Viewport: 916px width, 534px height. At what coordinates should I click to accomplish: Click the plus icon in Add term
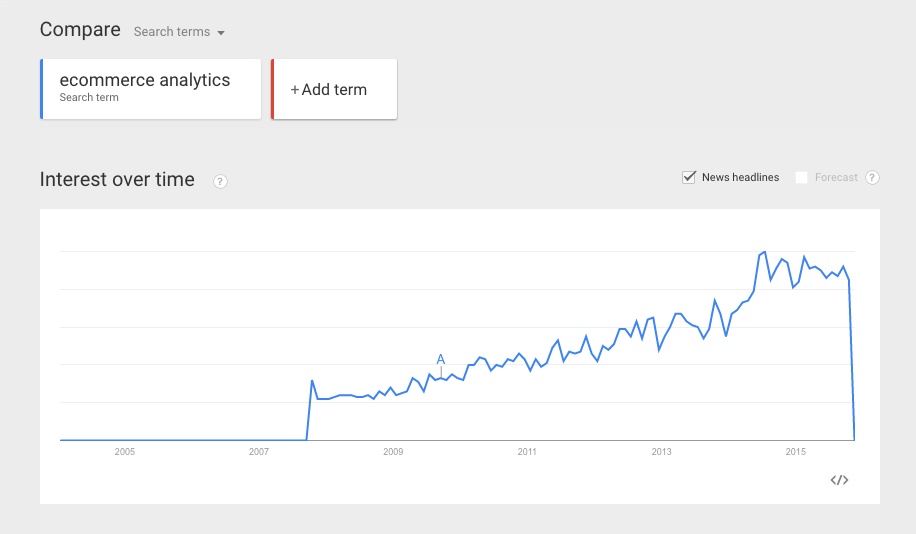(x=295, y=90)
